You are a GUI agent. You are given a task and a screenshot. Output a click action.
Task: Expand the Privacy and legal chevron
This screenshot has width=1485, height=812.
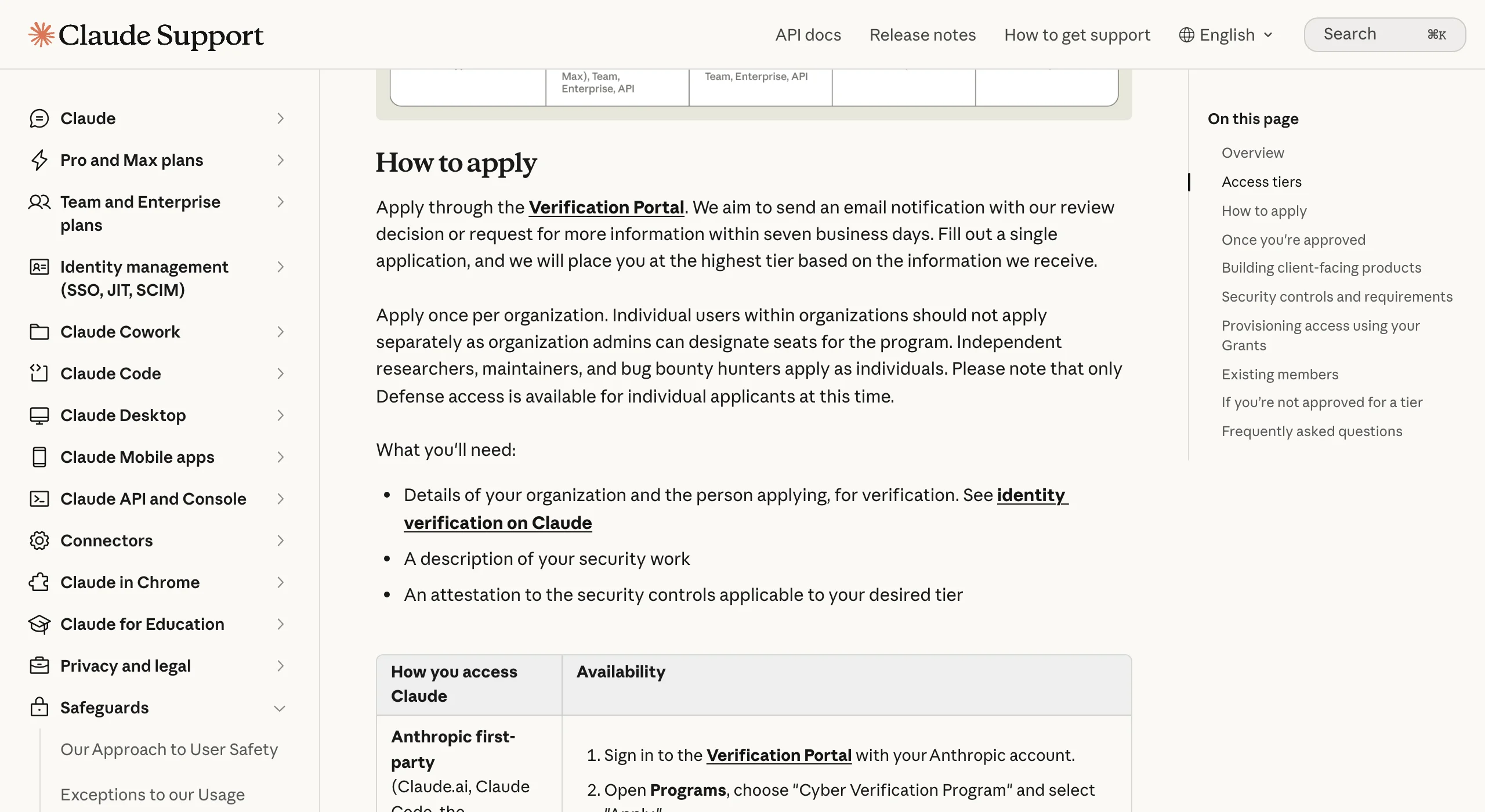tap(280, 666)
